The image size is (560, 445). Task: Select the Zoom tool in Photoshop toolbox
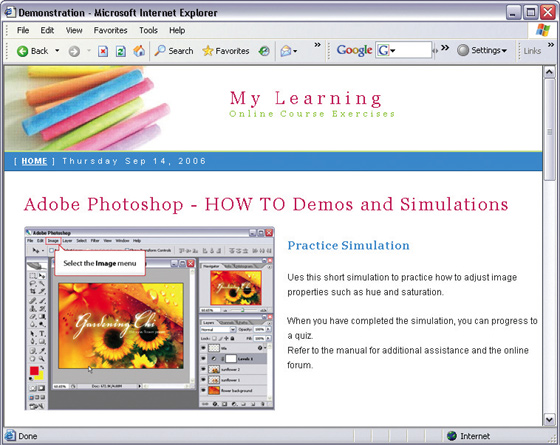42,359
